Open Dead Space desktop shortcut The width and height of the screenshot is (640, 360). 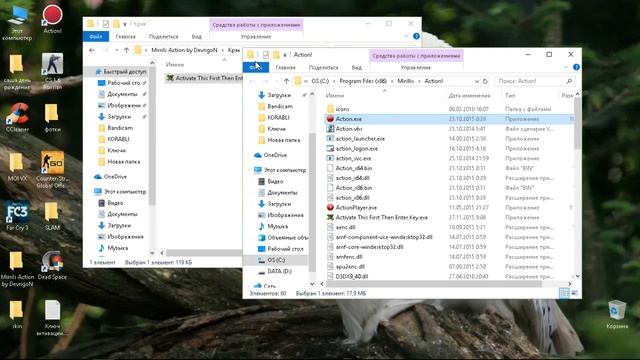pyautogui.click(x=52, y=265)
